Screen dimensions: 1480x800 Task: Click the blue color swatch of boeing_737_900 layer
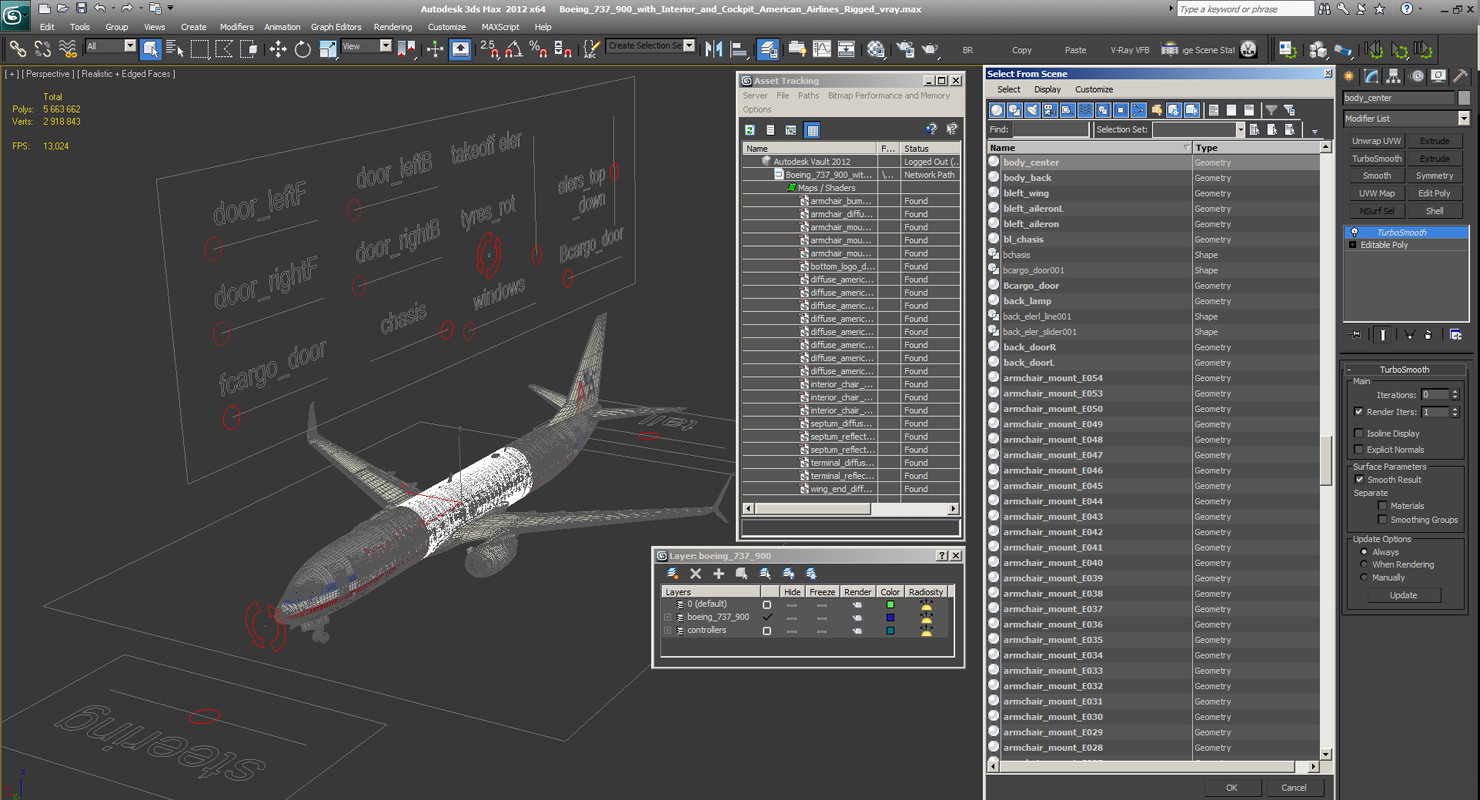click(x=890, y=617)
